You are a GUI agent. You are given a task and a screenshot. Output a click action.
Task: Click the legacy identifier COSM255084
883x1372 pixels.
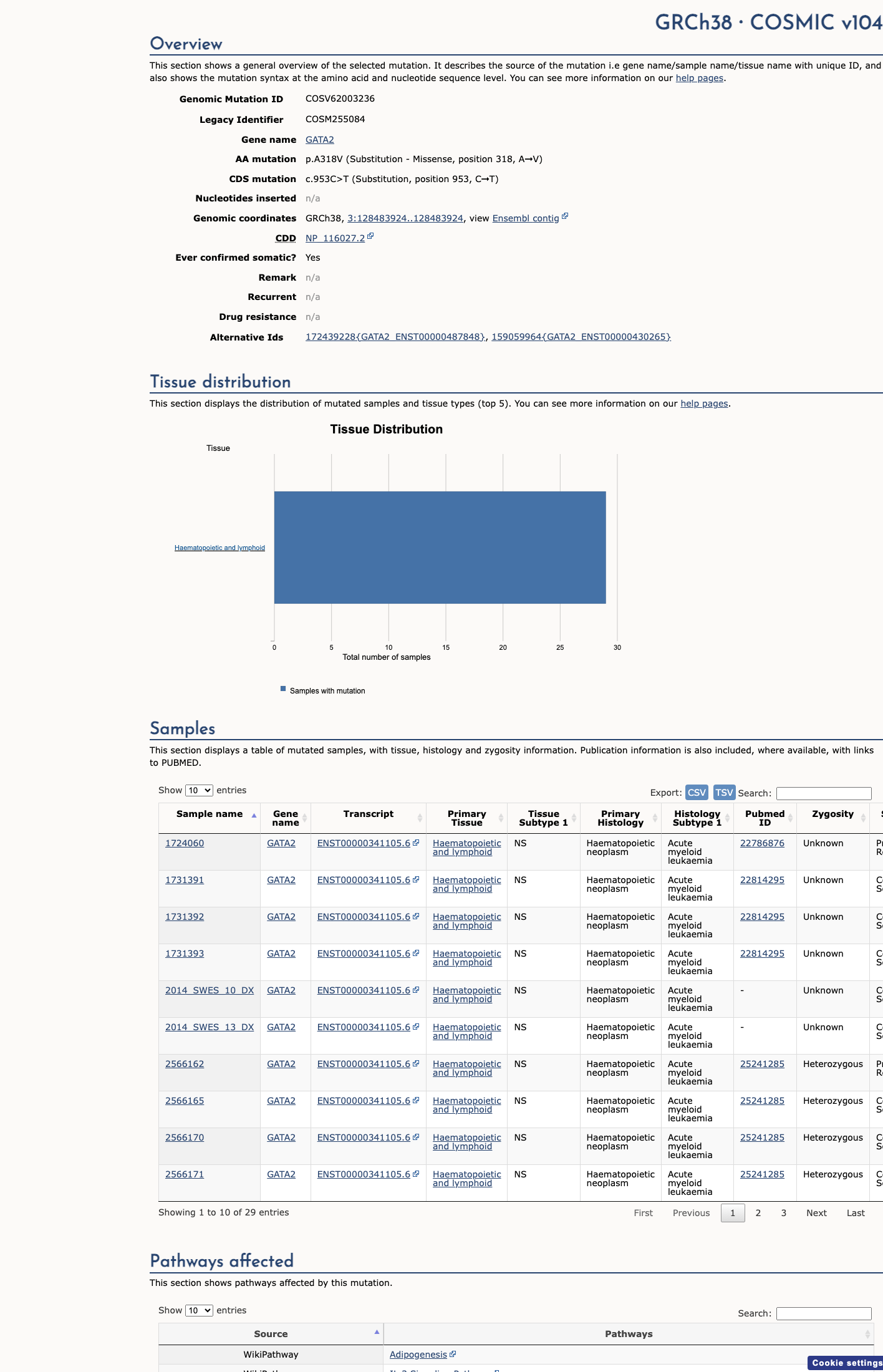point(335,119)
